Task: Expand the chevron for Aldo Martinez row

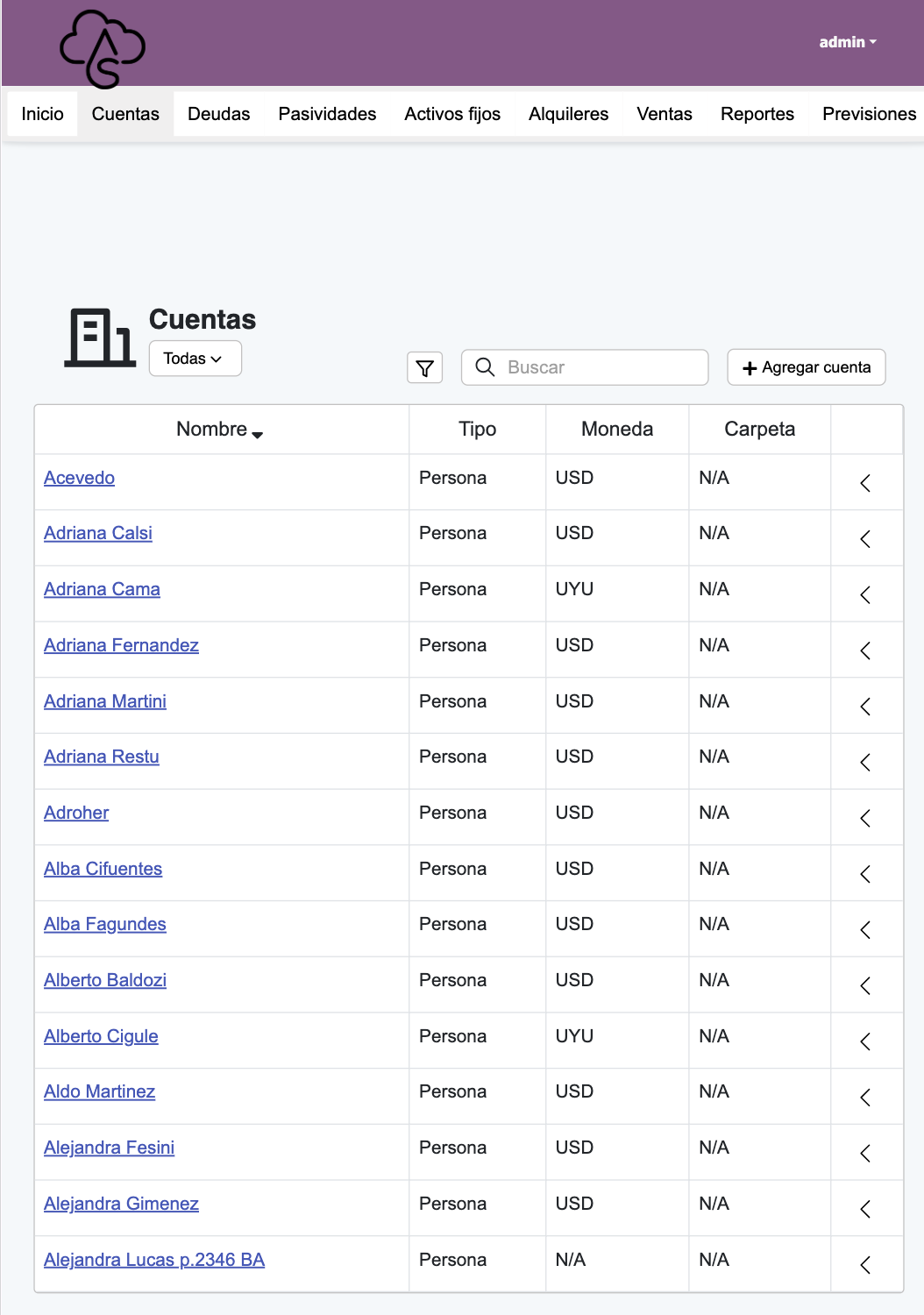Action: [x=865, y=1098]
